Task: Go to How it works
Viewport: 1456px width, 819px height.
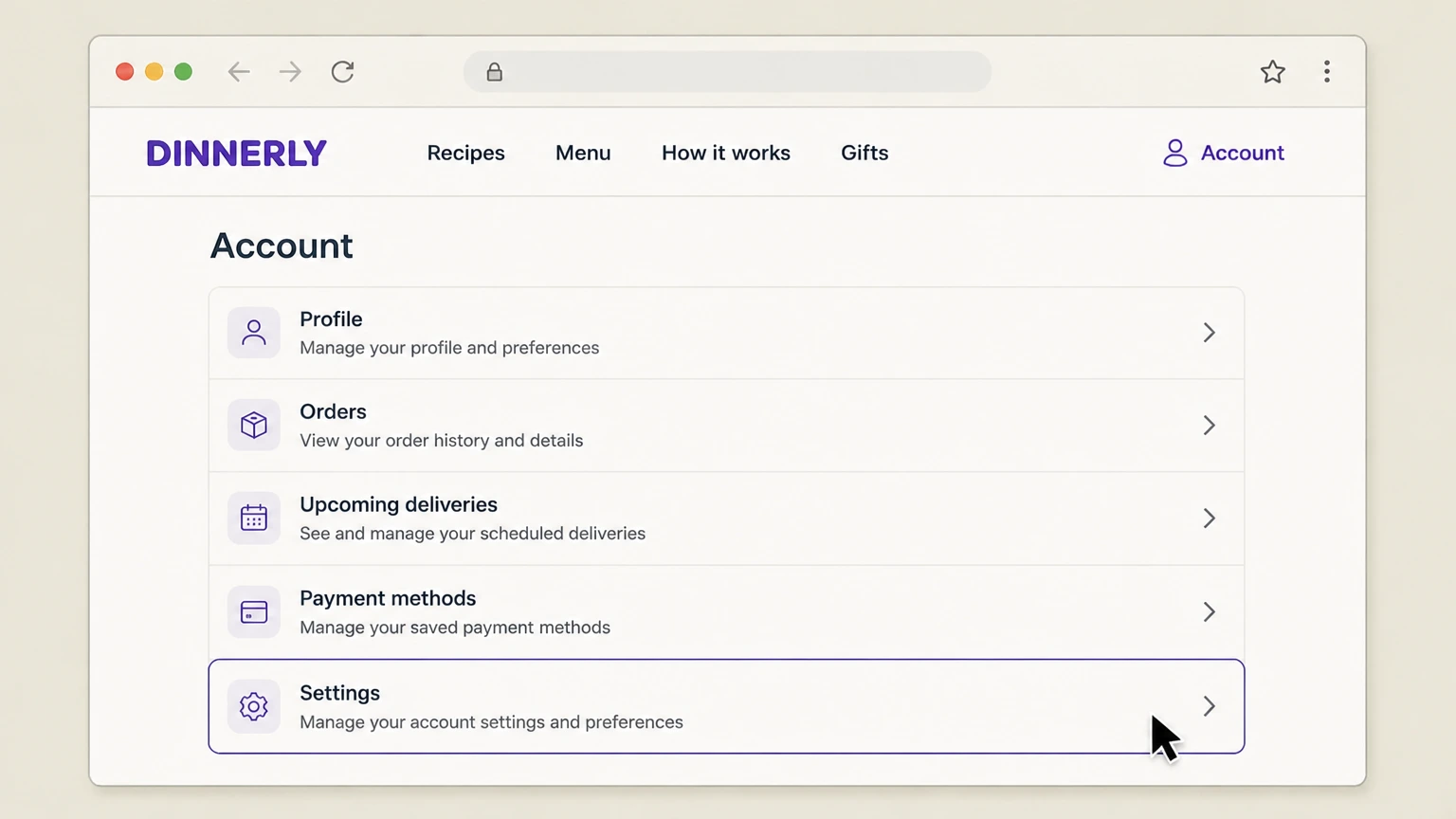Action: click(x=725, y=154)
